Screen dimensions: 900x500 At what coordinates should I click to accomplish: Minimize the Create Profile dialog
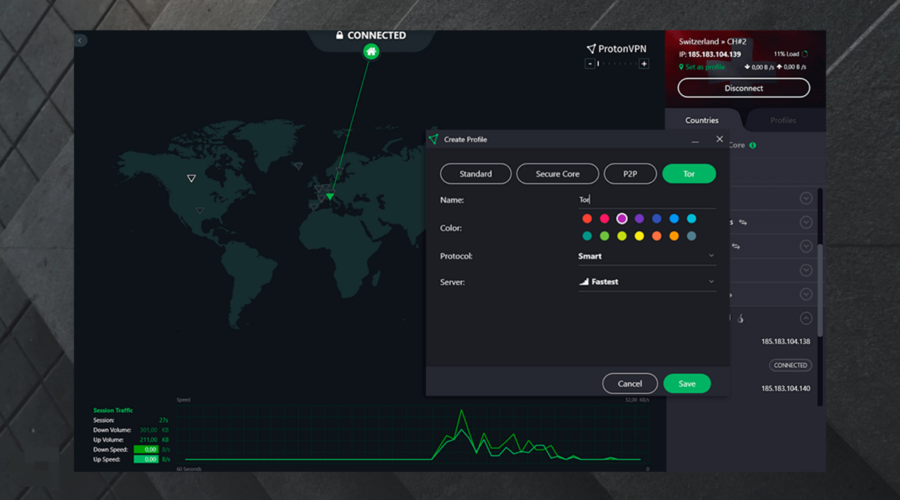pyautogui.click(x=695, y=139)
